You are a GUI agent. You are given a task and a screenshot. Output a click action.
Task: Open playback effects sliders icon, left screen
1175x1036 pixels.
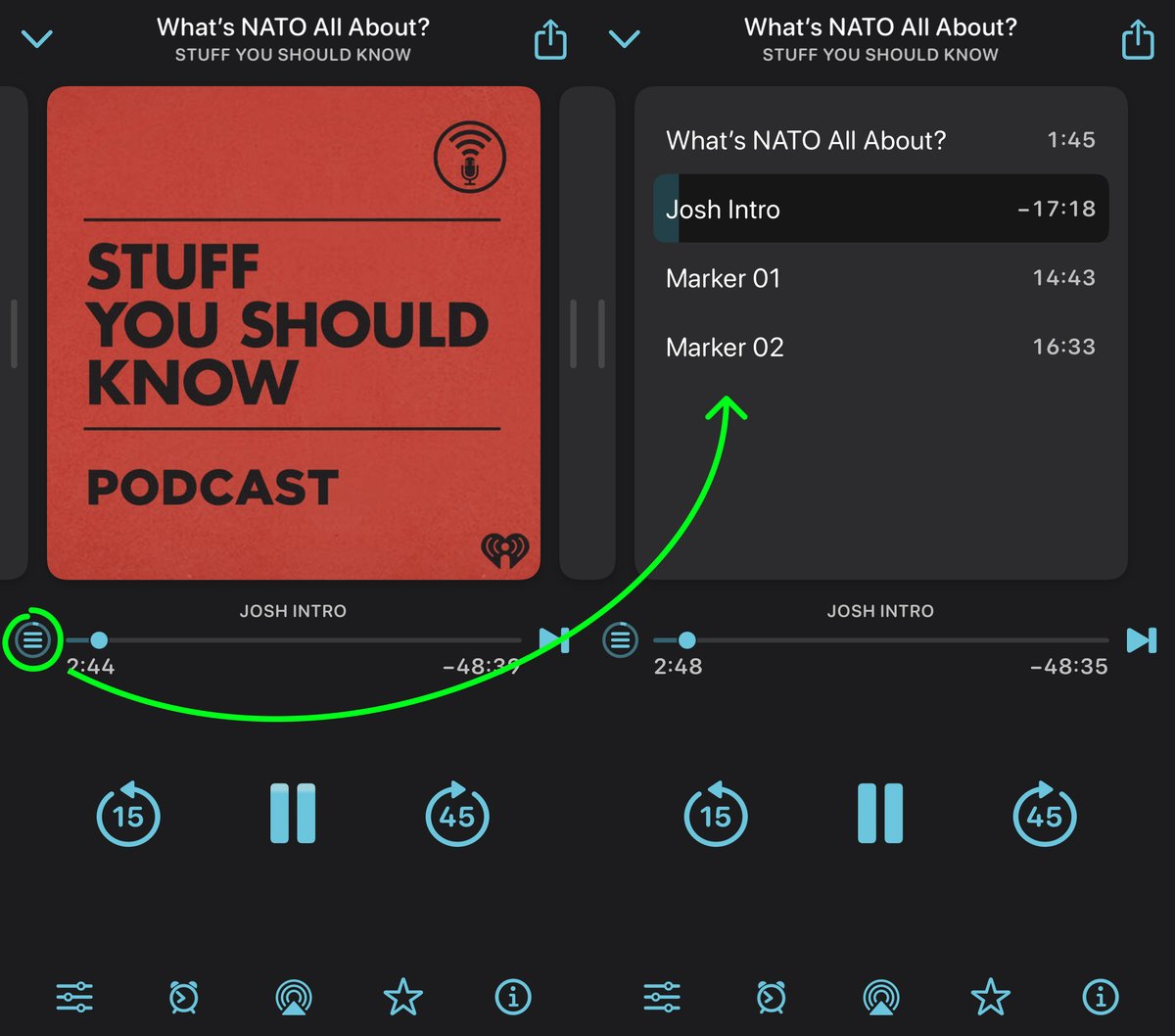click(x=74, y=997)
